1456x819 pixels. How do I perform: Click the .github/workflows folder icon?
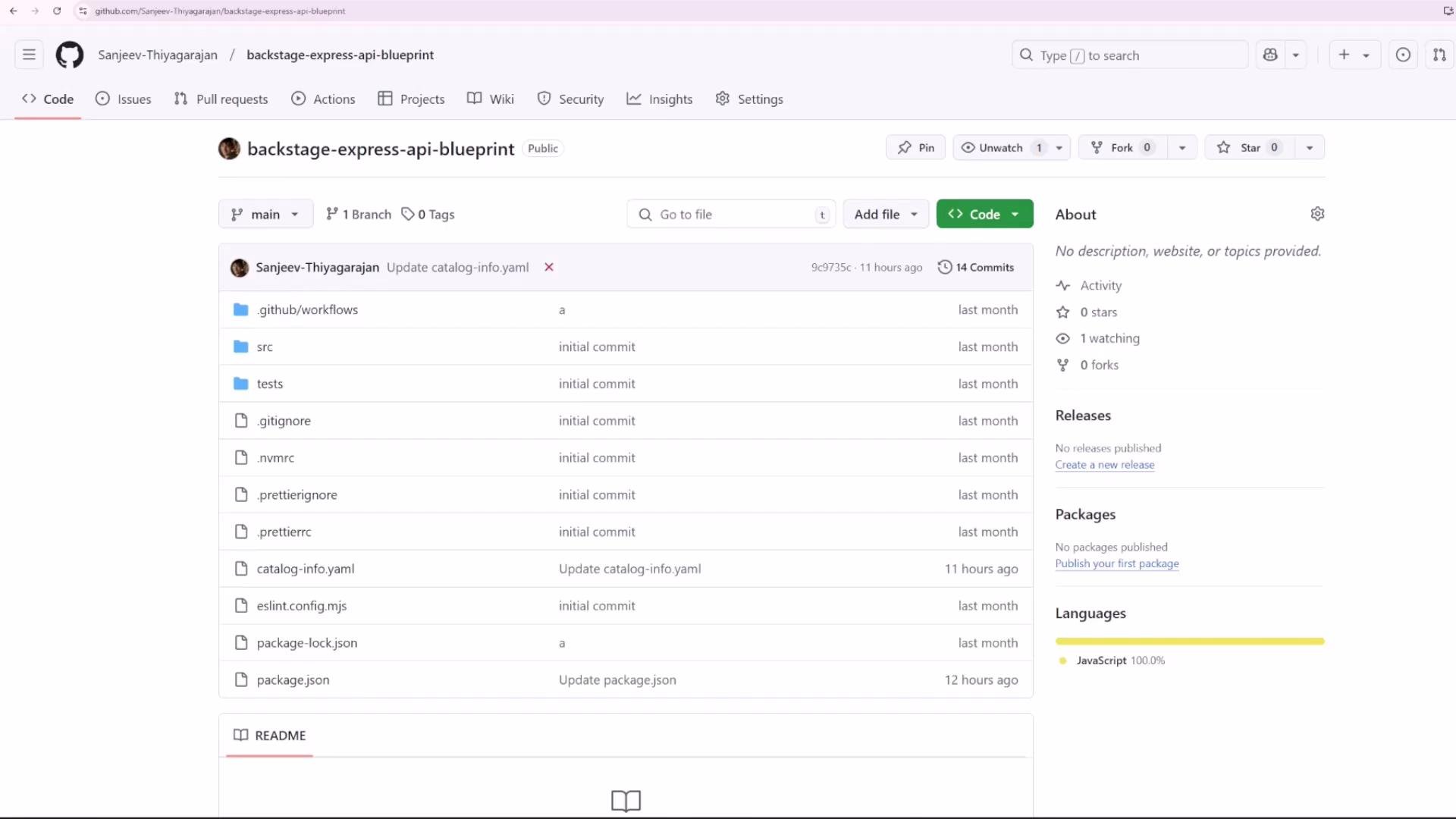241,309
